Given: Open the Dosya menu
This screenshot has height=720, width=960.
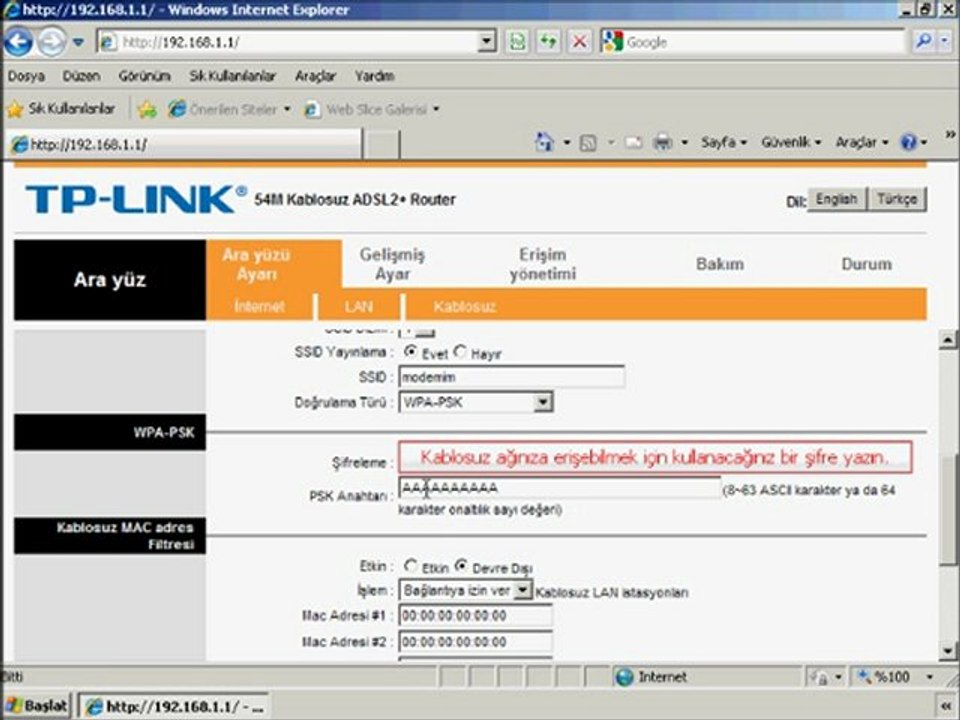Looking at the screenshot, I should 26,76.
